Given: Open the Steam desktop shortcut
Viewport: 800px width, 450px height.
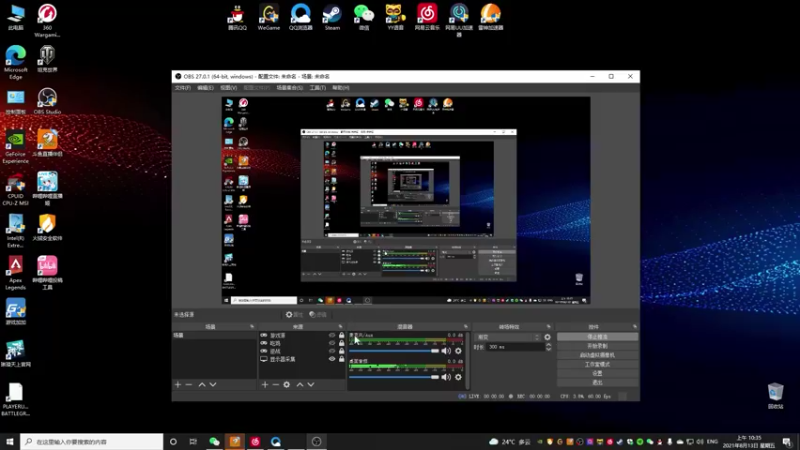Looking at the screenshot, I should point(332,17).
